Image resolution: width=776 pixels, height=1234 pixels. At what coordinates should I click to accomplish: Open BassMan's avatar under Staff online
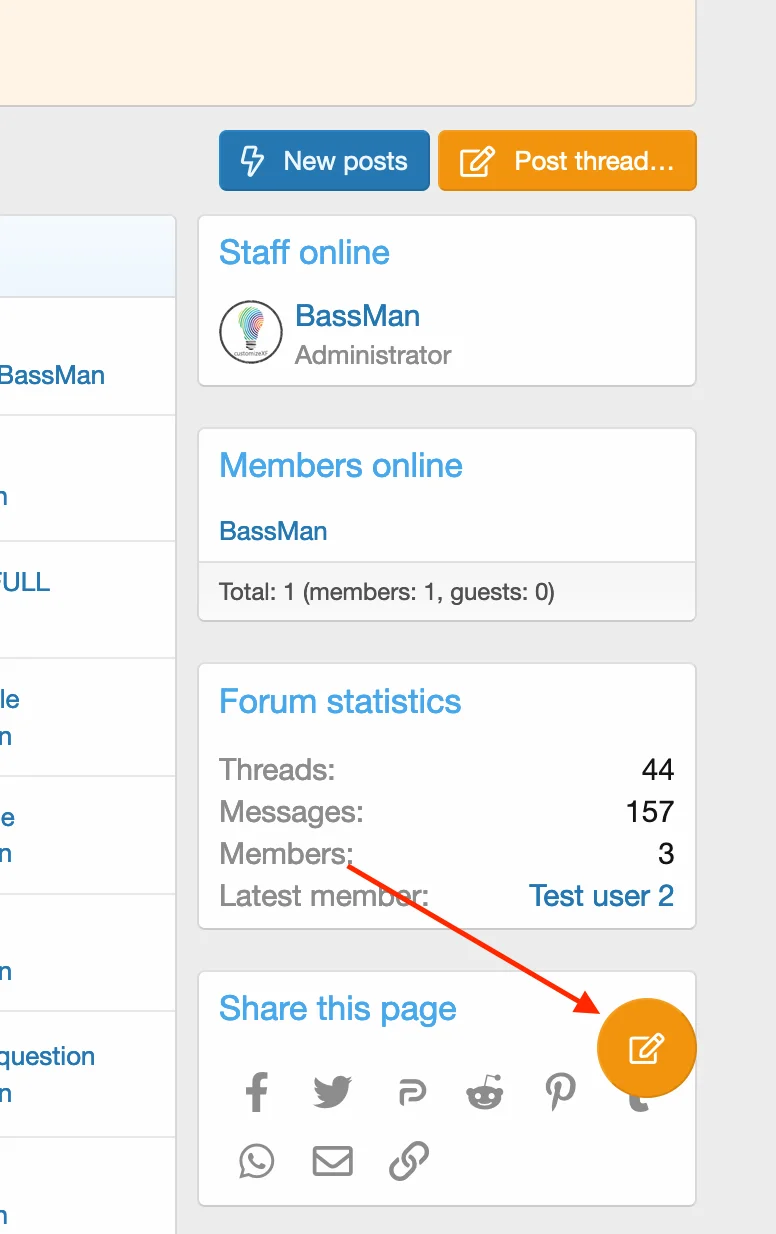[x=250, y=332]
